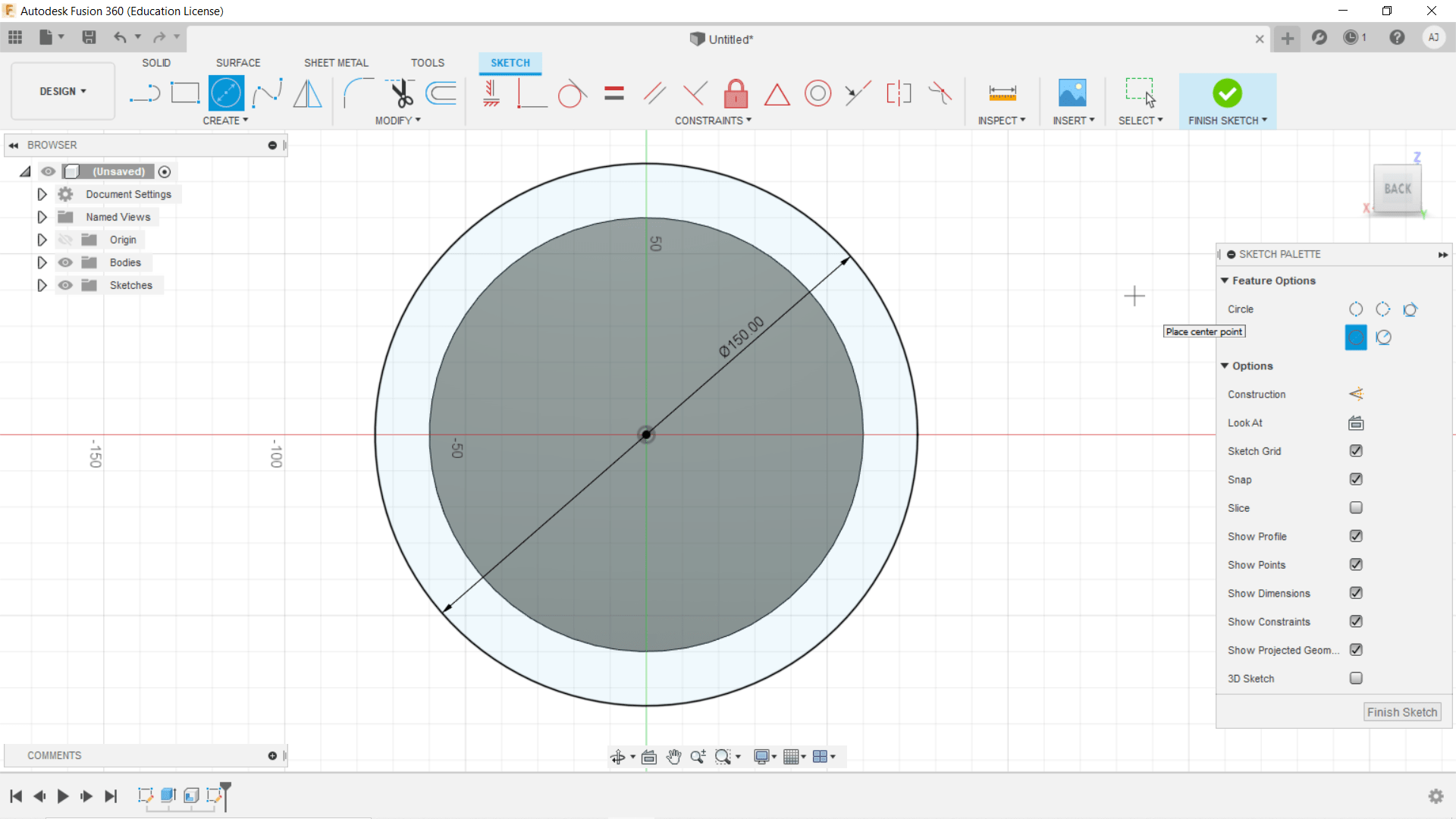This screenshot has width=1456, height=819.
Task: Toggle visibility of Bodies folder
Action: click(66, 262)
